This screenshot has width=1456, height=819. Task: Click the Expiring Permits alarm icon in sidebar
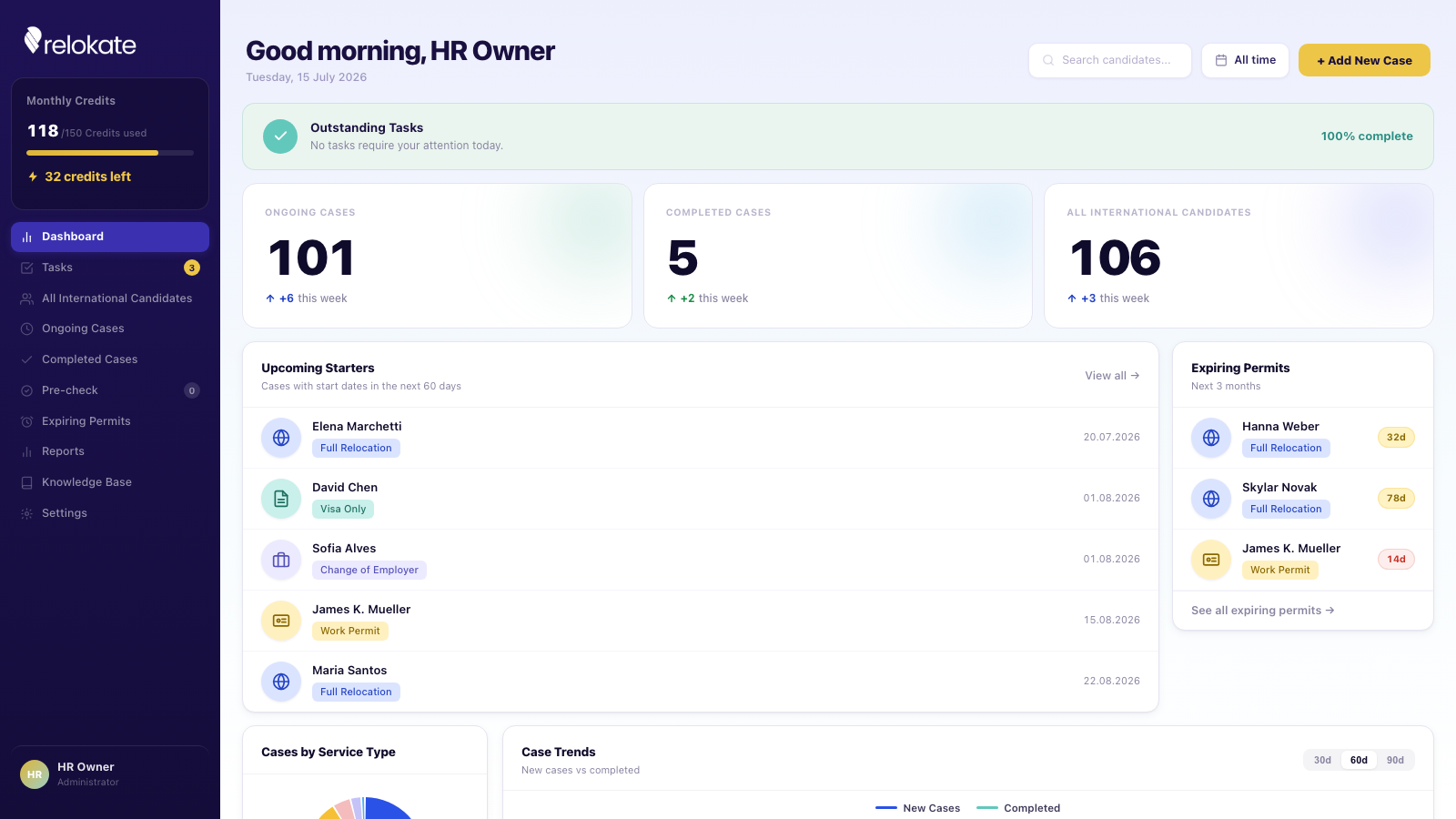[26, 421]
